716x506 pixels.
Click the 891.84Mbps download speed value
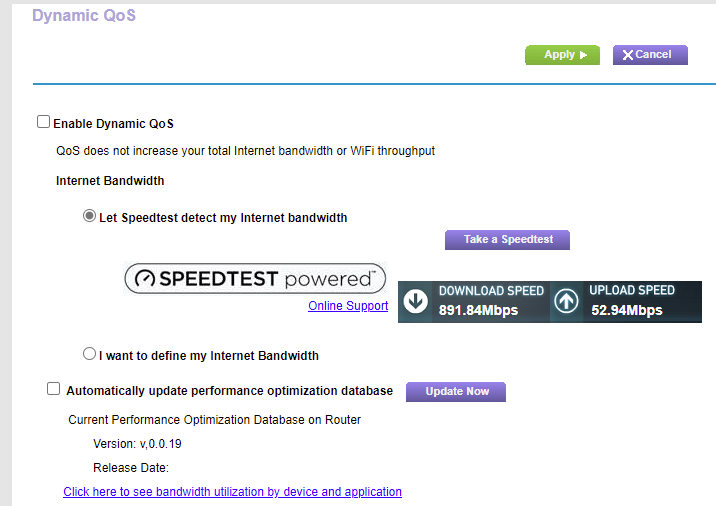click(x=478, y=310)
